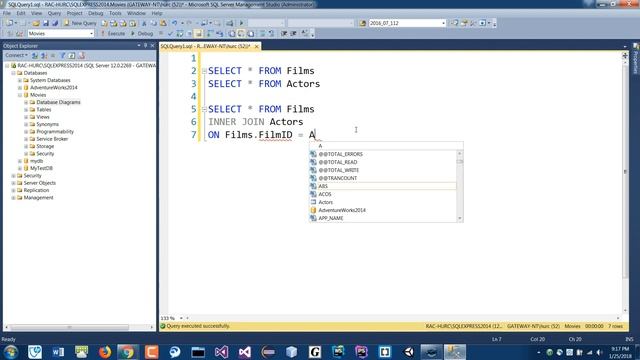Select the Synonyms folder
Viewport: 640px width, 360px height.
pos(47,124)
